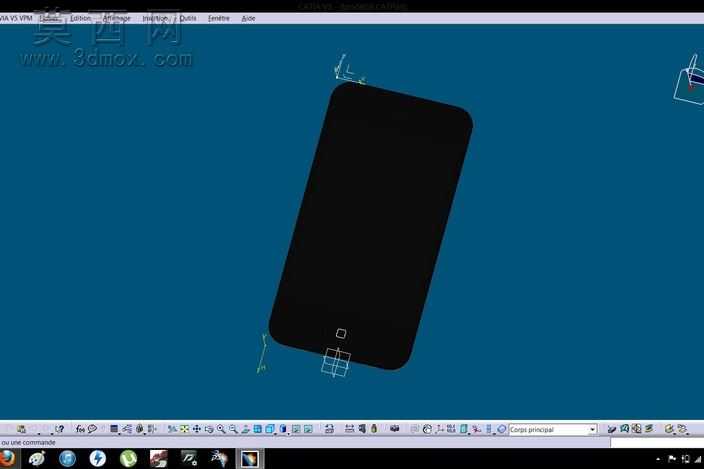Click the clock-faced icon in bottom toolbar
Screen dimensions: 704x469
pos(427,429)
